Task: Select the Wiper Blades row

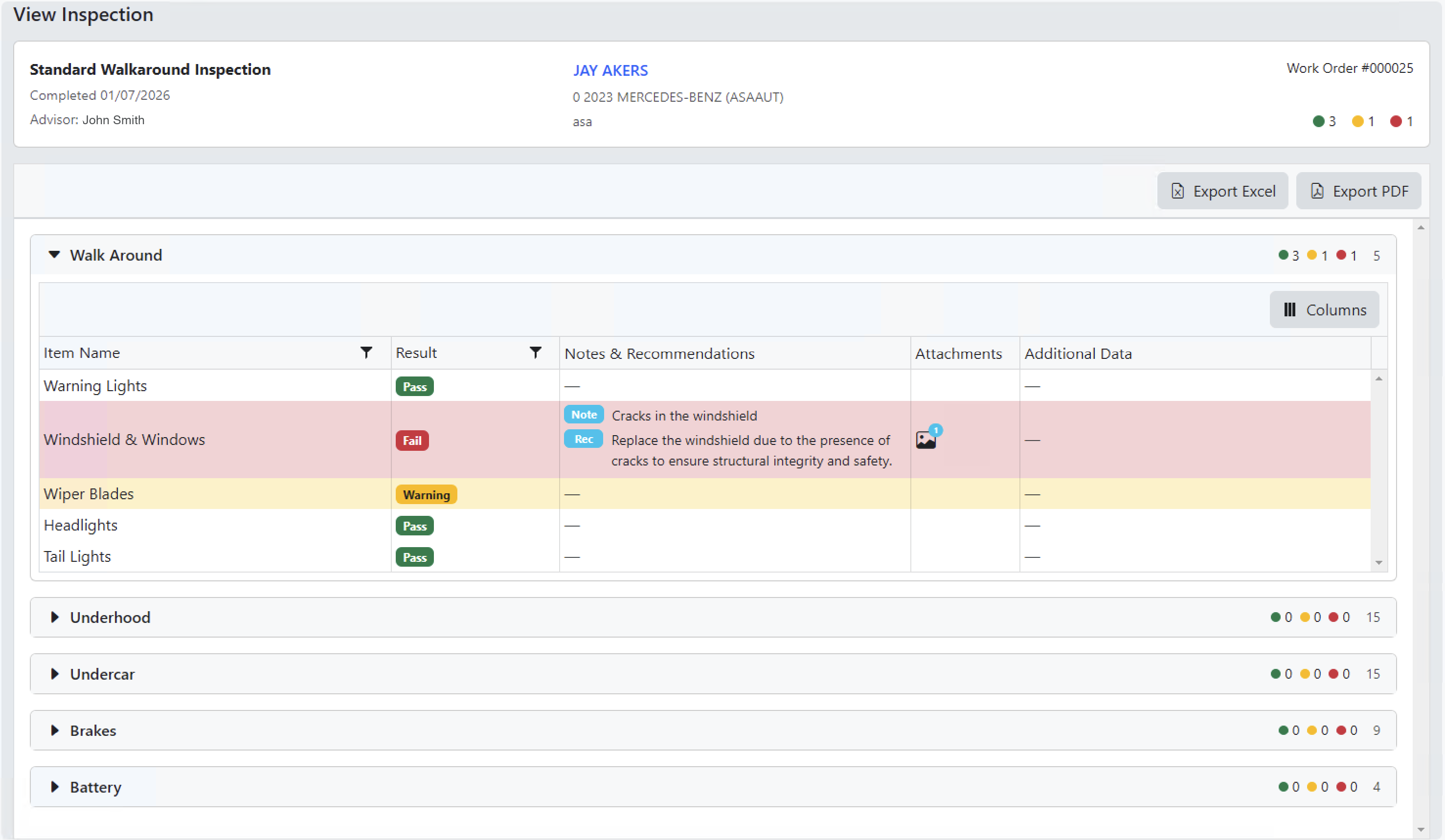Action: pos(705,494)
